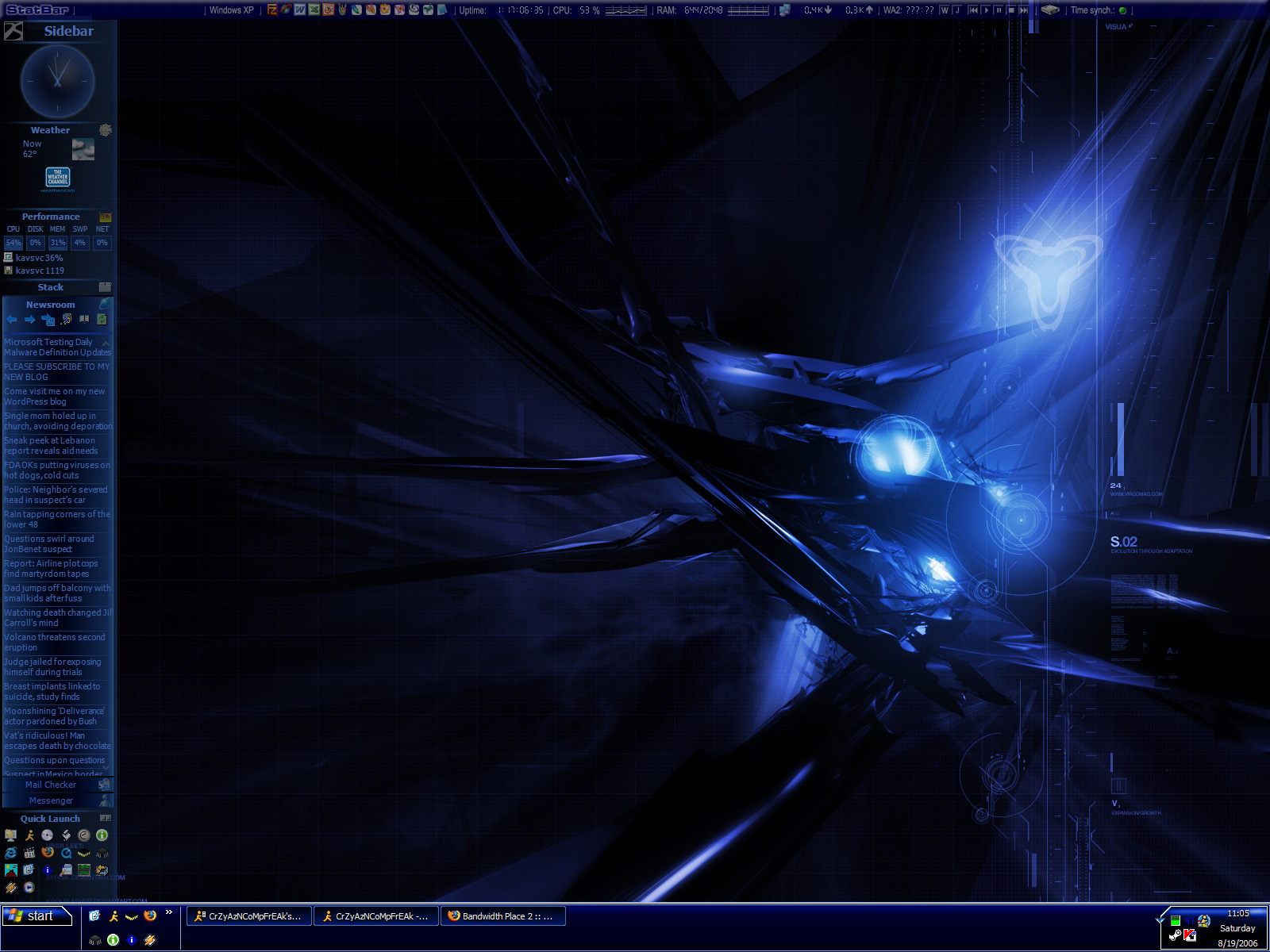Pause playback with StatBar Winamp pause button
The width and height of the screenshot is (1270, 952).
click(999, 10)
